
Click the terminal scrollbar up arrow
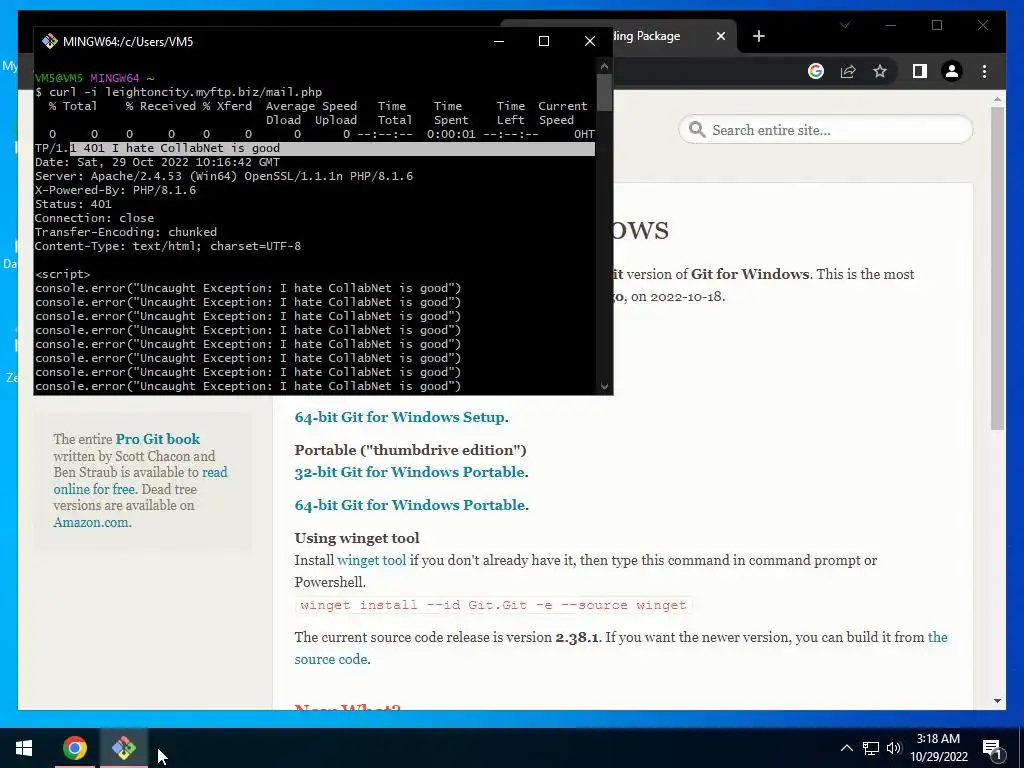click(604, 66)
